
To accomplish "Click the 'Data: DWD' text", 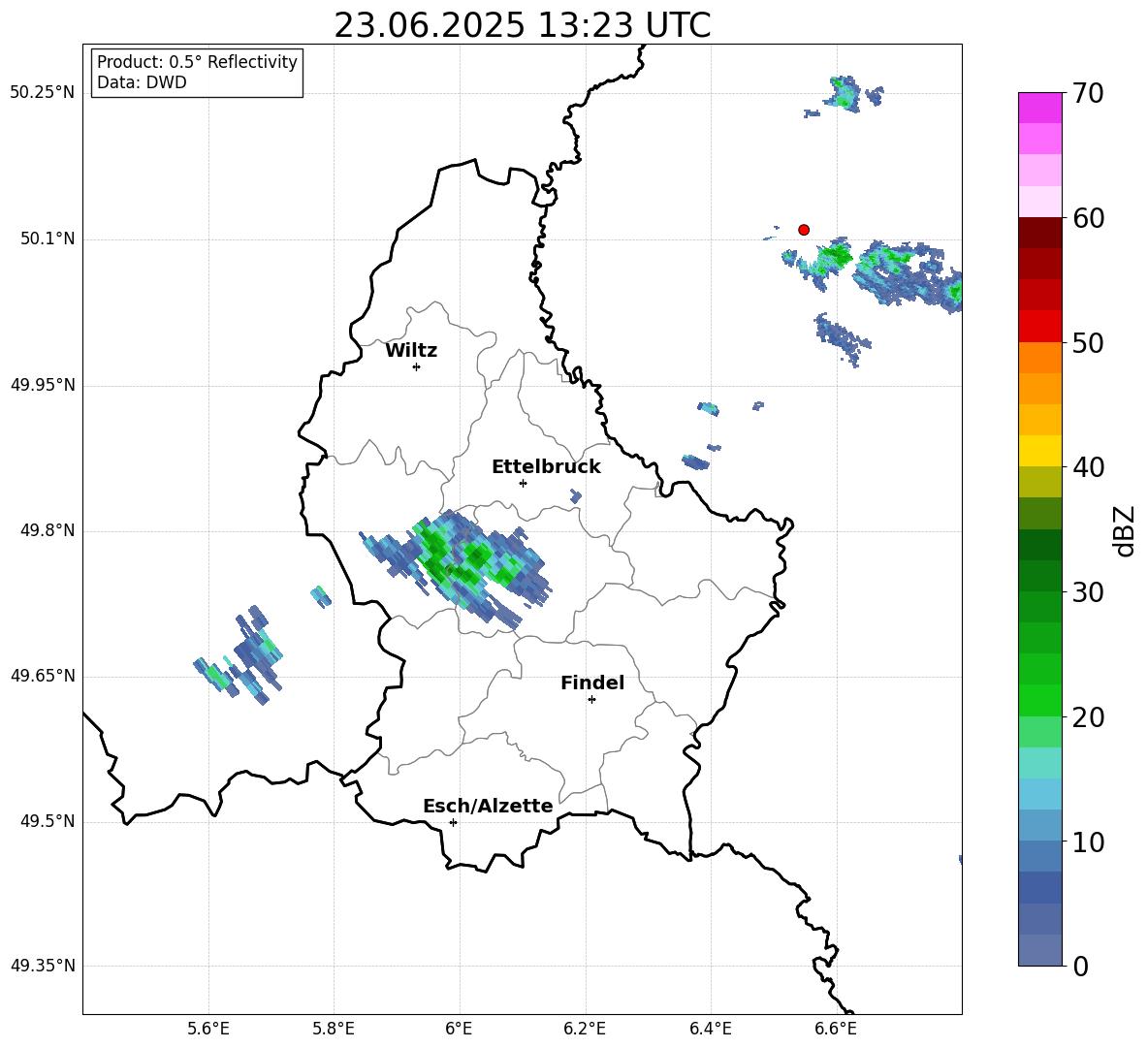I will (x=142, y=82).
